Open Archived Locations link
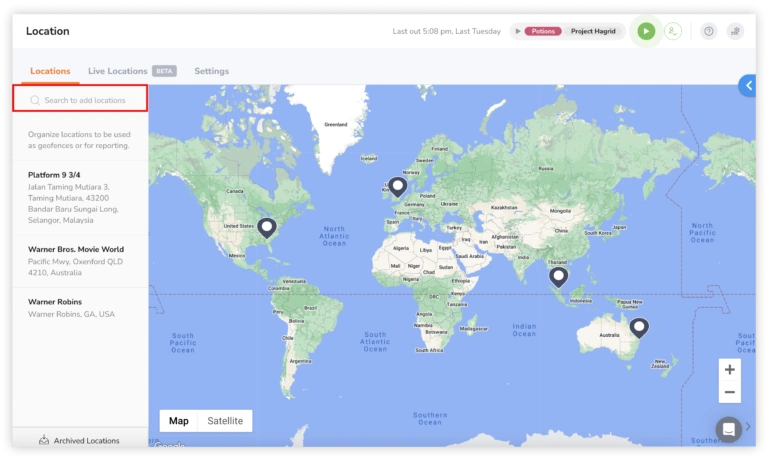 [x=86, y=440]
